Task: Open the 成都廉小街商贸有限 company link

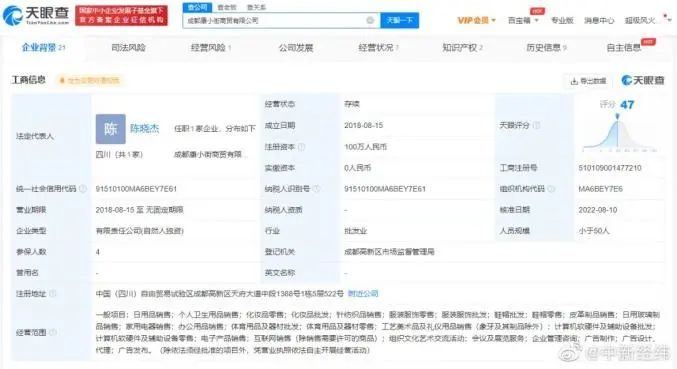Action: (x=211, y=154)
